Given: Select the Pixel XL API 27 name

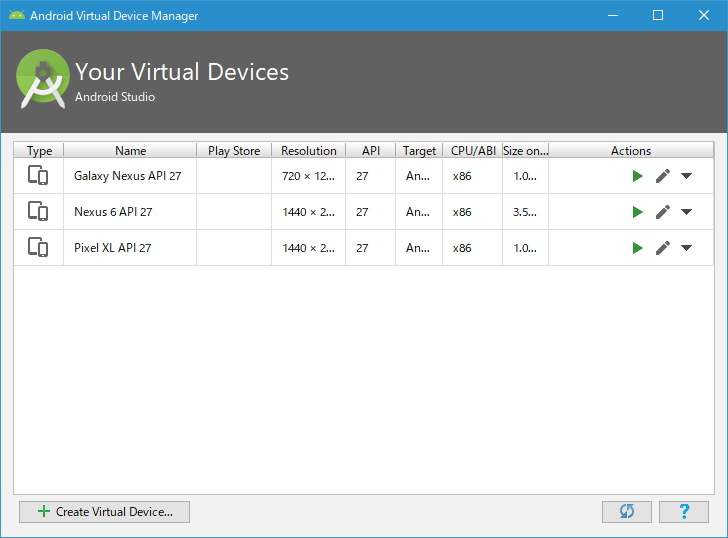Looking at the screenshot, I should (x=113, y=248).
